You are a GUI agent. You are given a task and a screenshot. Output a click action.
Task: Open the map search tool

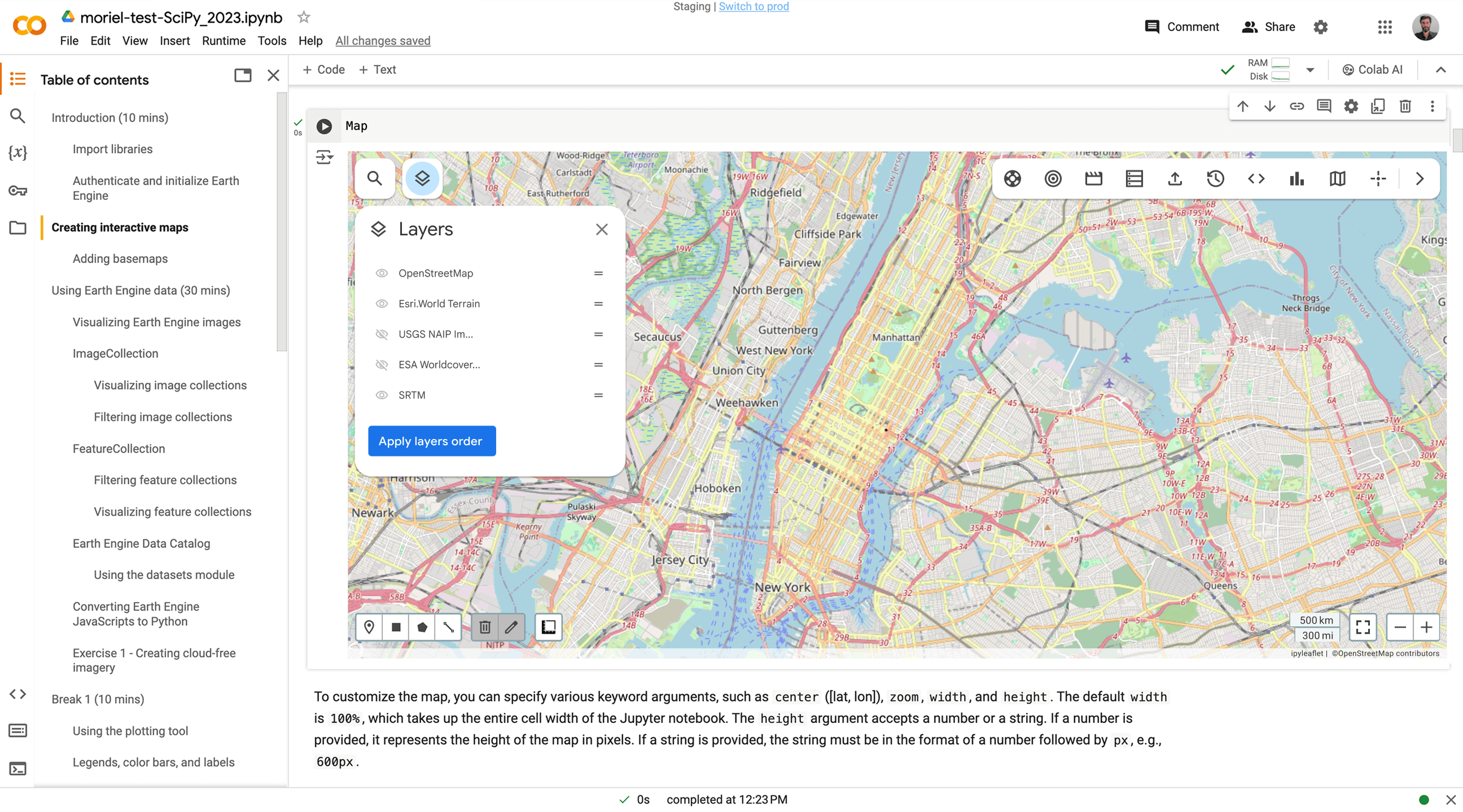pos(374,178)
